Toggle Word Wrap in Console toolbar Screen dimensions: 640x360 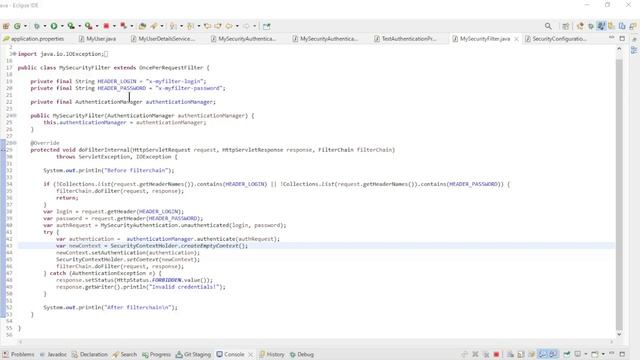531,354
